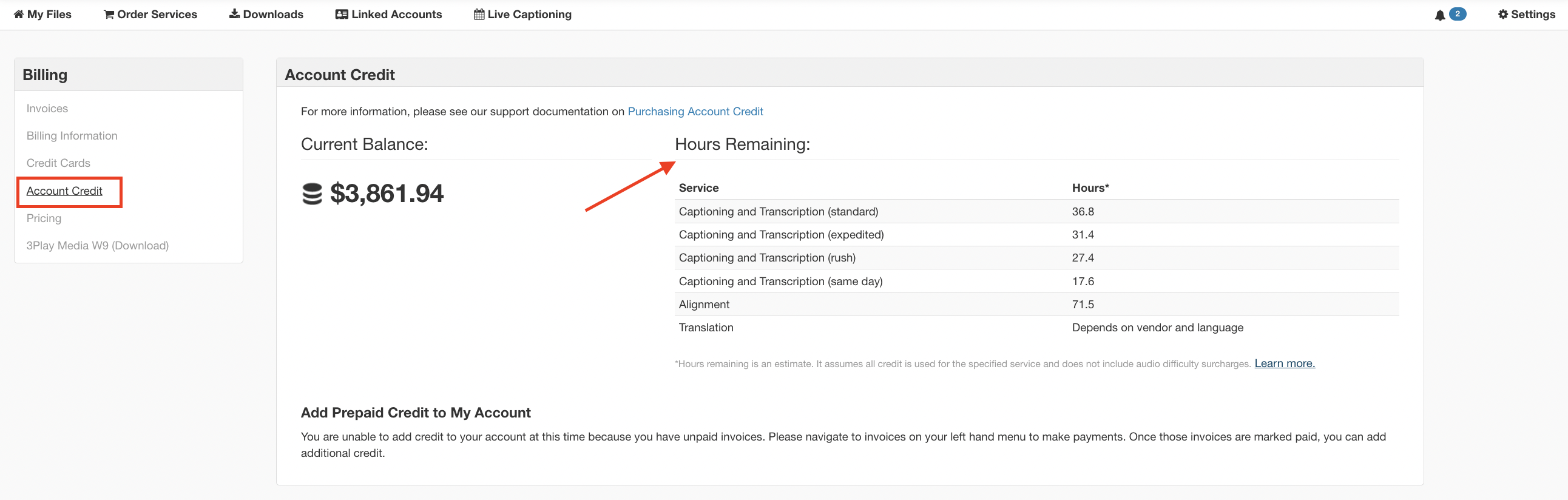Click the 36.8 hours value
Viewport: 1568px width, 500px height.
click(x=1083, y=211)
